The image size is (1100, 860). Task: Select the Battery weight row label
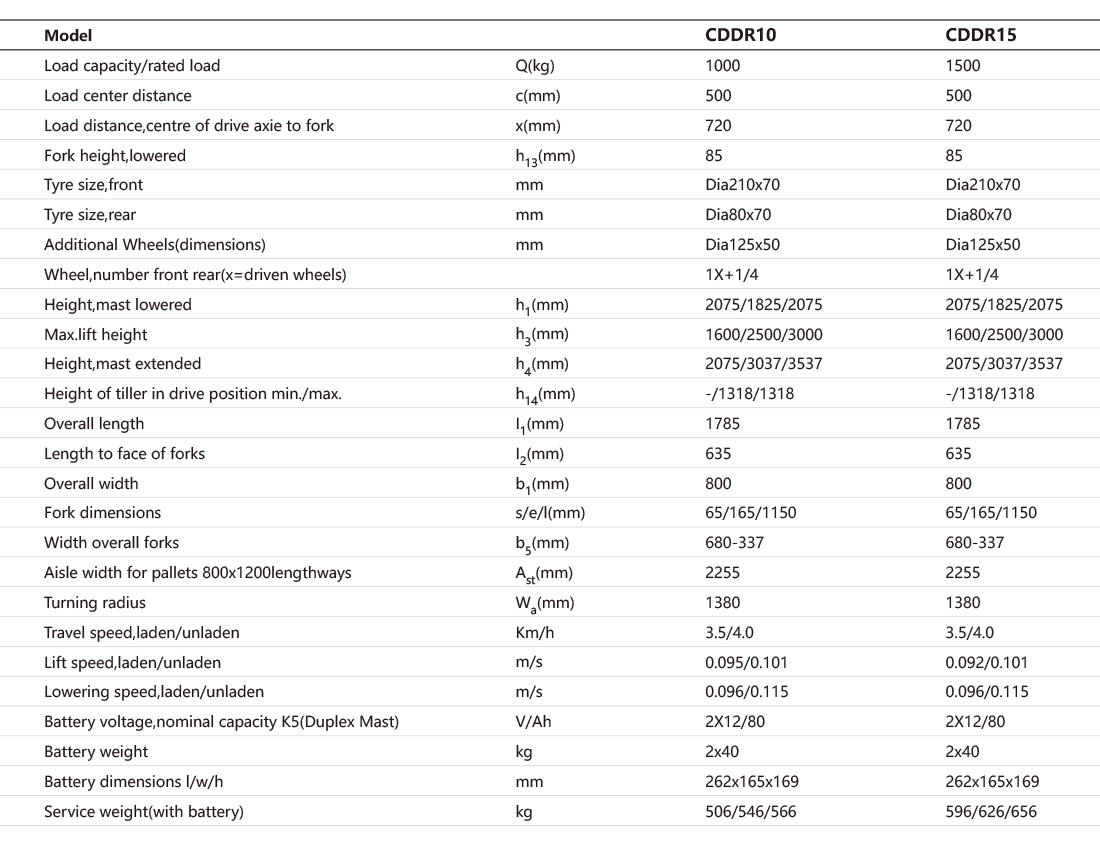pos(96,752)
